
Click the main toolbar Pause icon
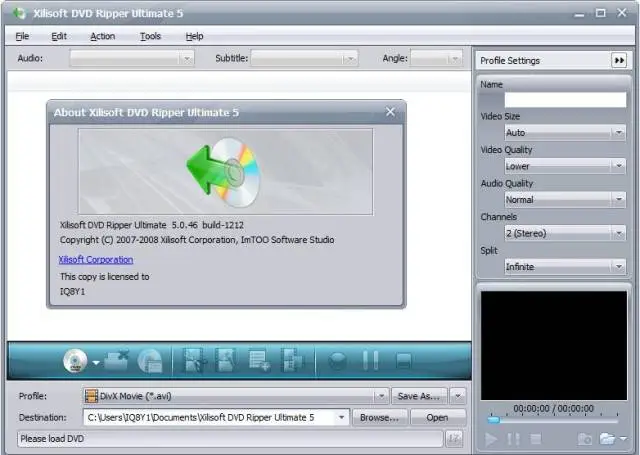click(x=371, y=361)
